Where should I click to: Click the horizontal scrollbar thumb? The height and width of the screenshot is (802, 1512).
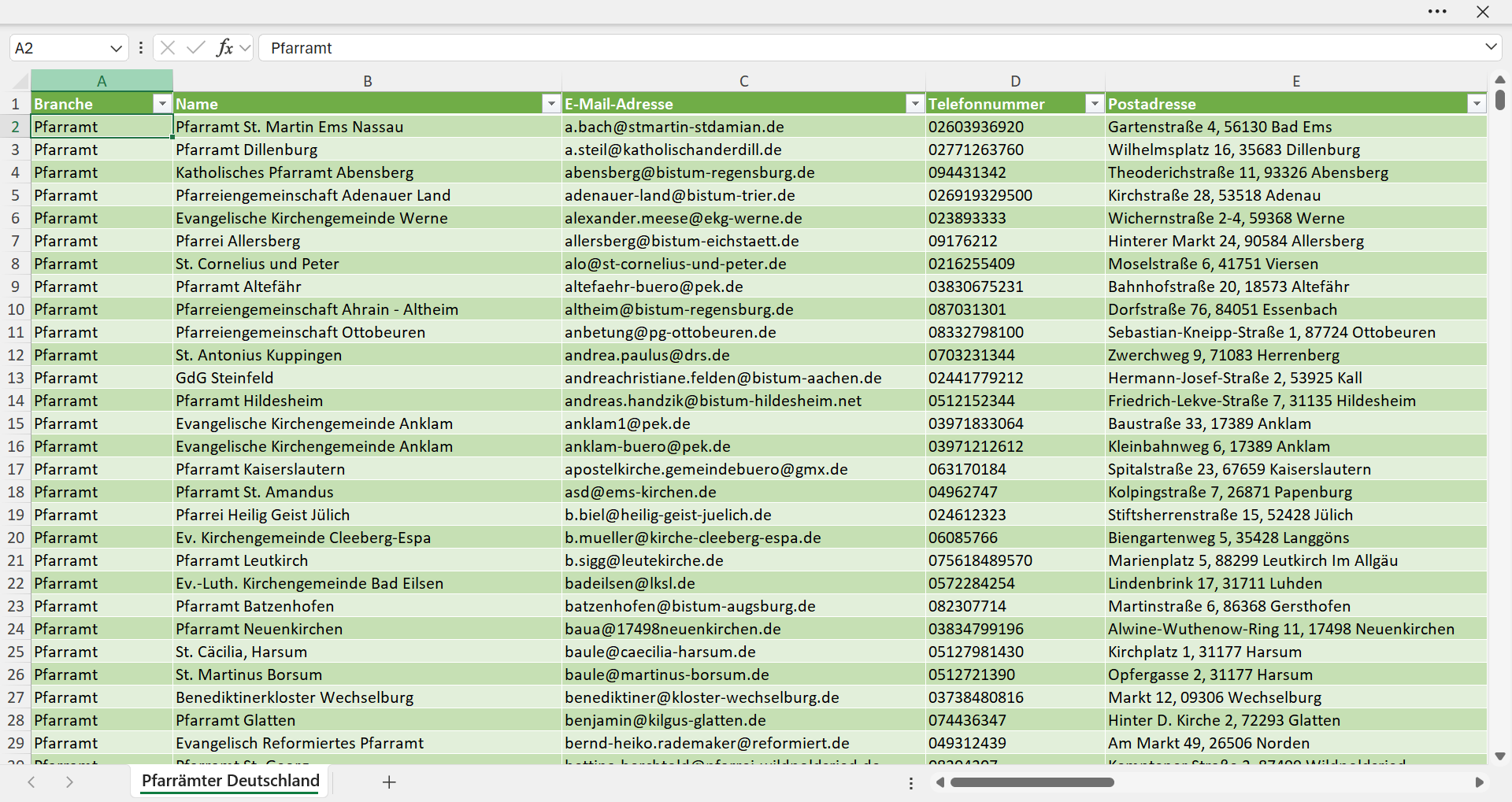pos(1032,782)
